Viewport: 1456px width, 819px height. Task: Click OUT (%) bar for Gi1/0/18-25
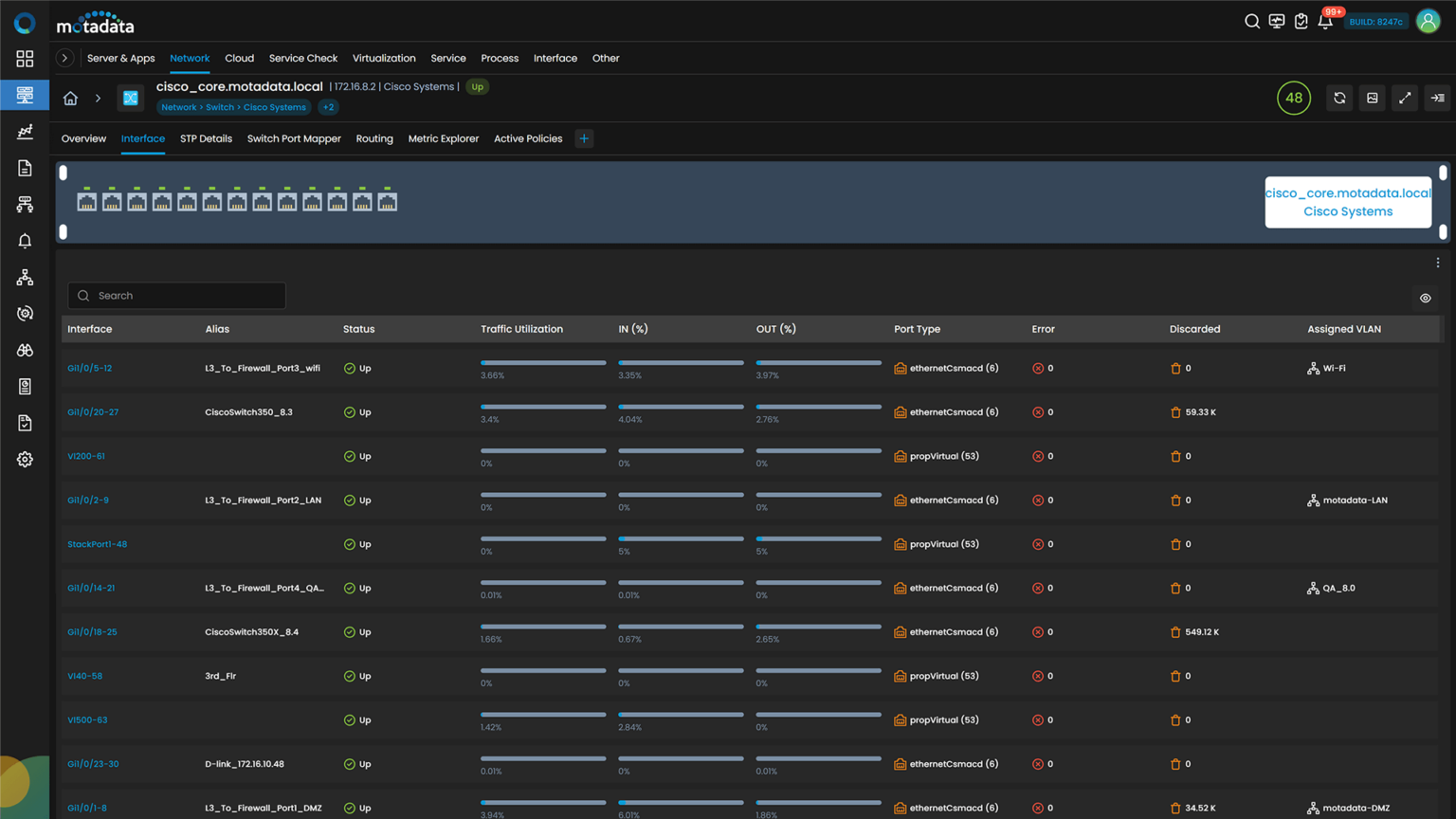click(x=819, y=627)
